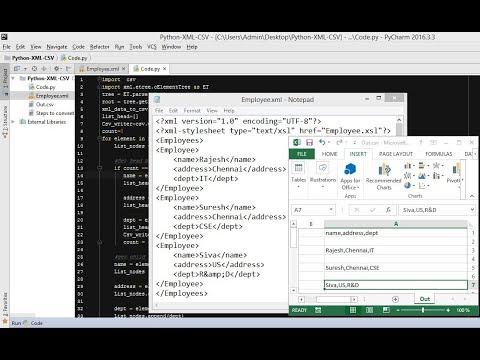Screen dimensions: 480x360
Task: Click the Insert Function fx icon
Action: [x=388, y=210]
